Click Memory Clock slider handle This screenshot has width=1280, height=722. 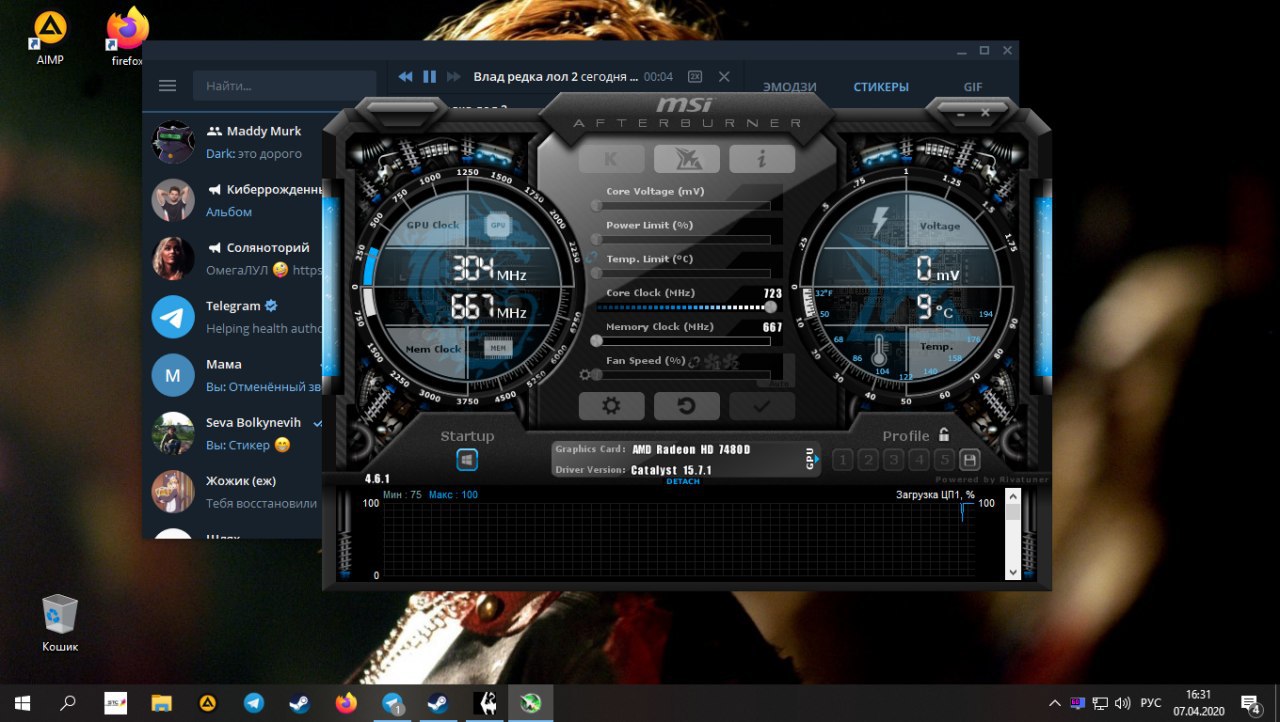pos(596,341)
